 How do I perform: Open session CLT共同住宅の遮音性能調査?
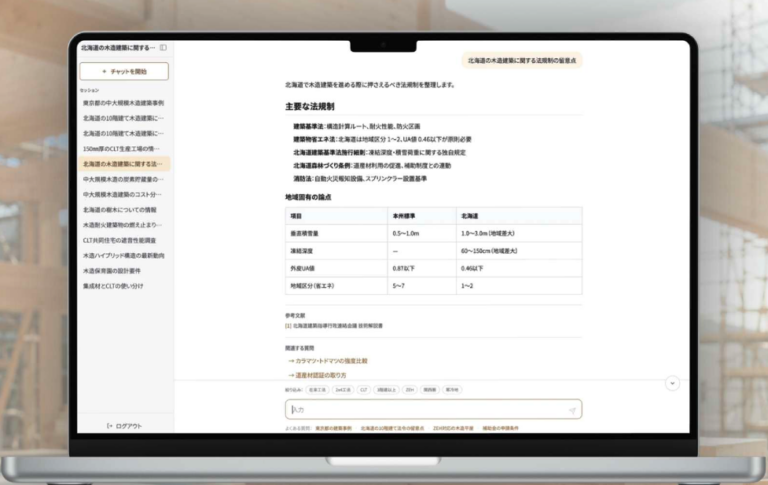pyautogui.click(x=123, y=240)
